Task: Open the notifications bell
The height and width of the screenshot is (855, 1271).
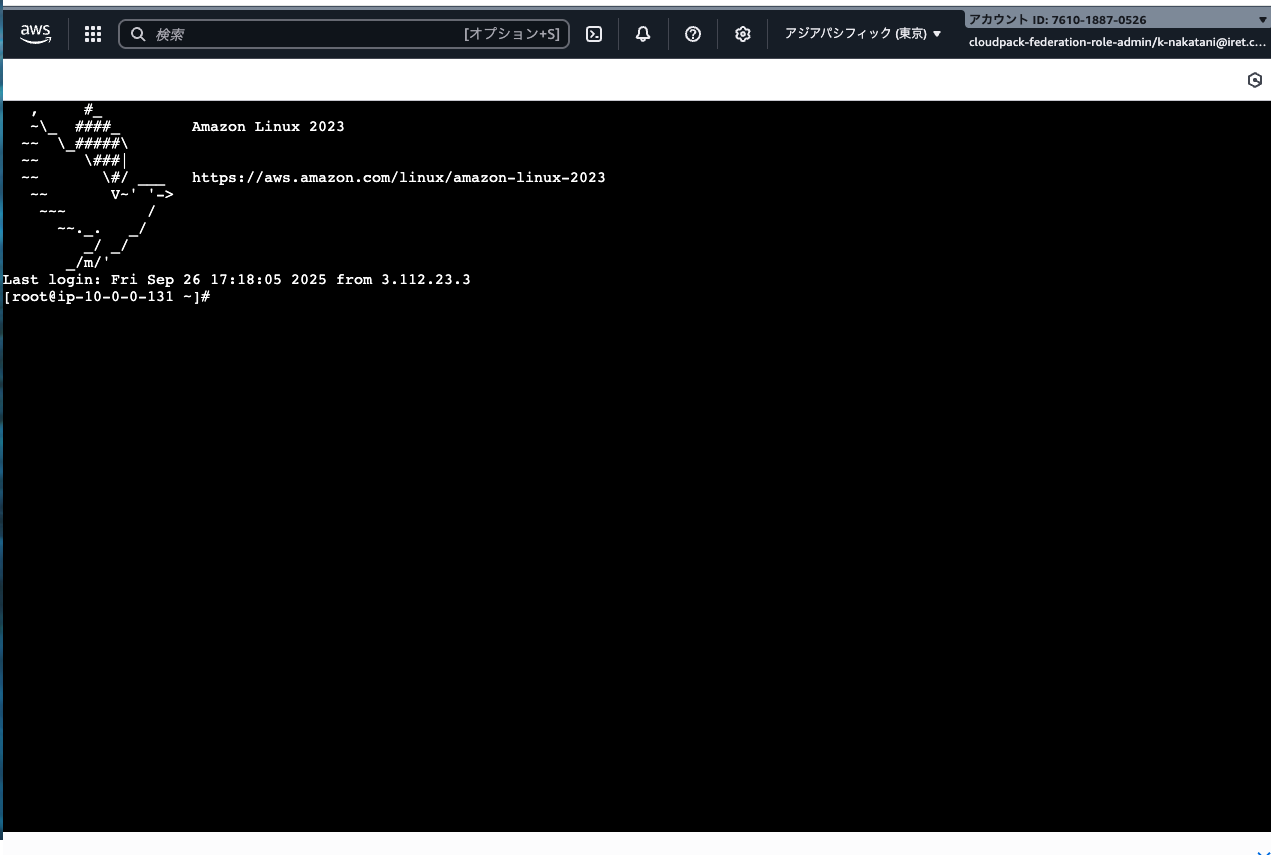Action: [x=643, y=34]
